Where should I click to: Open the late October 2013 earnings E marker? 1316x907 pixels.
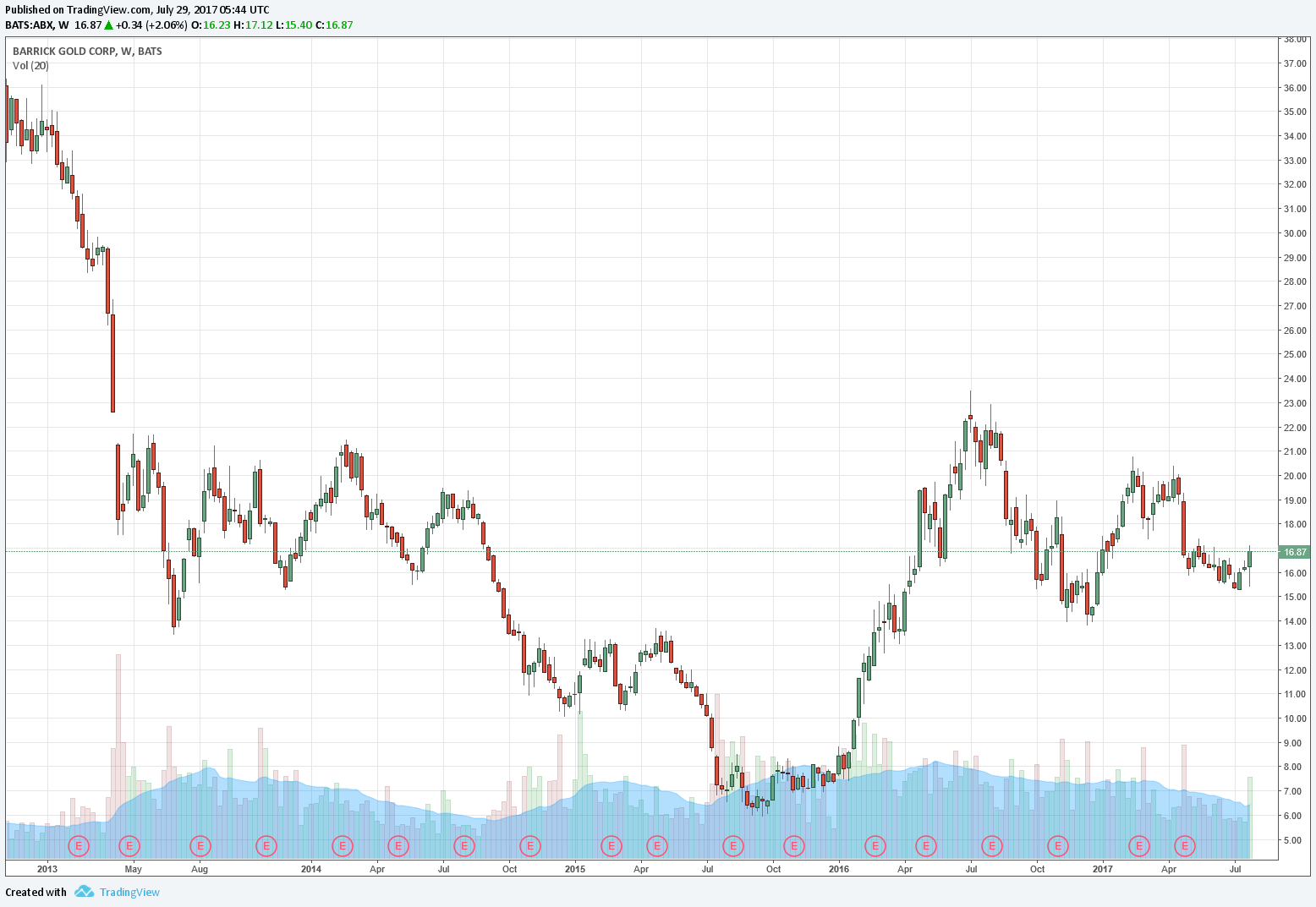[x=266, y=845]
